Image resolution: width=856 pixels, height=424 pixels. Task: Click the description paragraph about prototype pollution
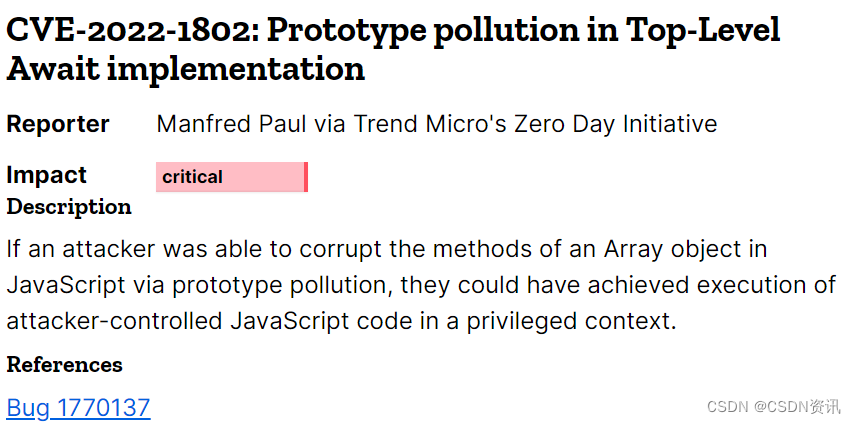tap(421, 285)
